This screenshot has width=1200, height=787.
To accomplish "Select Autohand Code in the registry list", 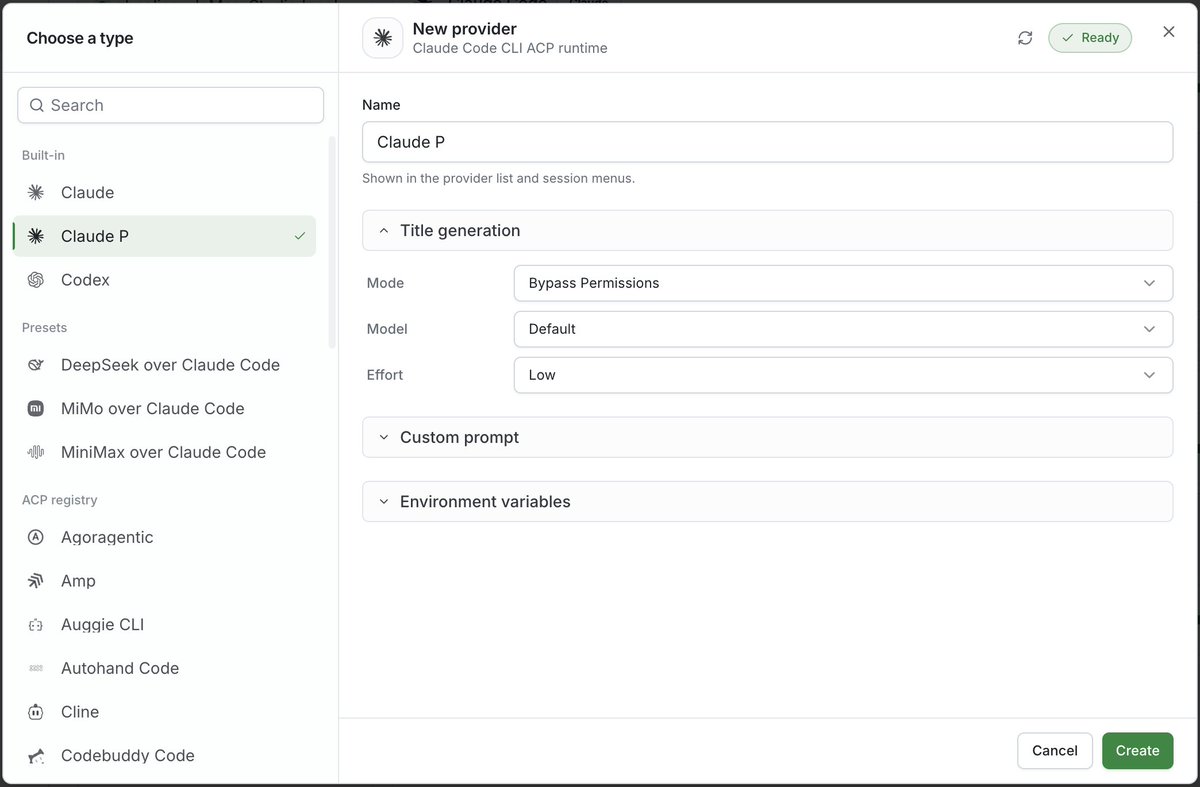I will [x=164, y=668].
